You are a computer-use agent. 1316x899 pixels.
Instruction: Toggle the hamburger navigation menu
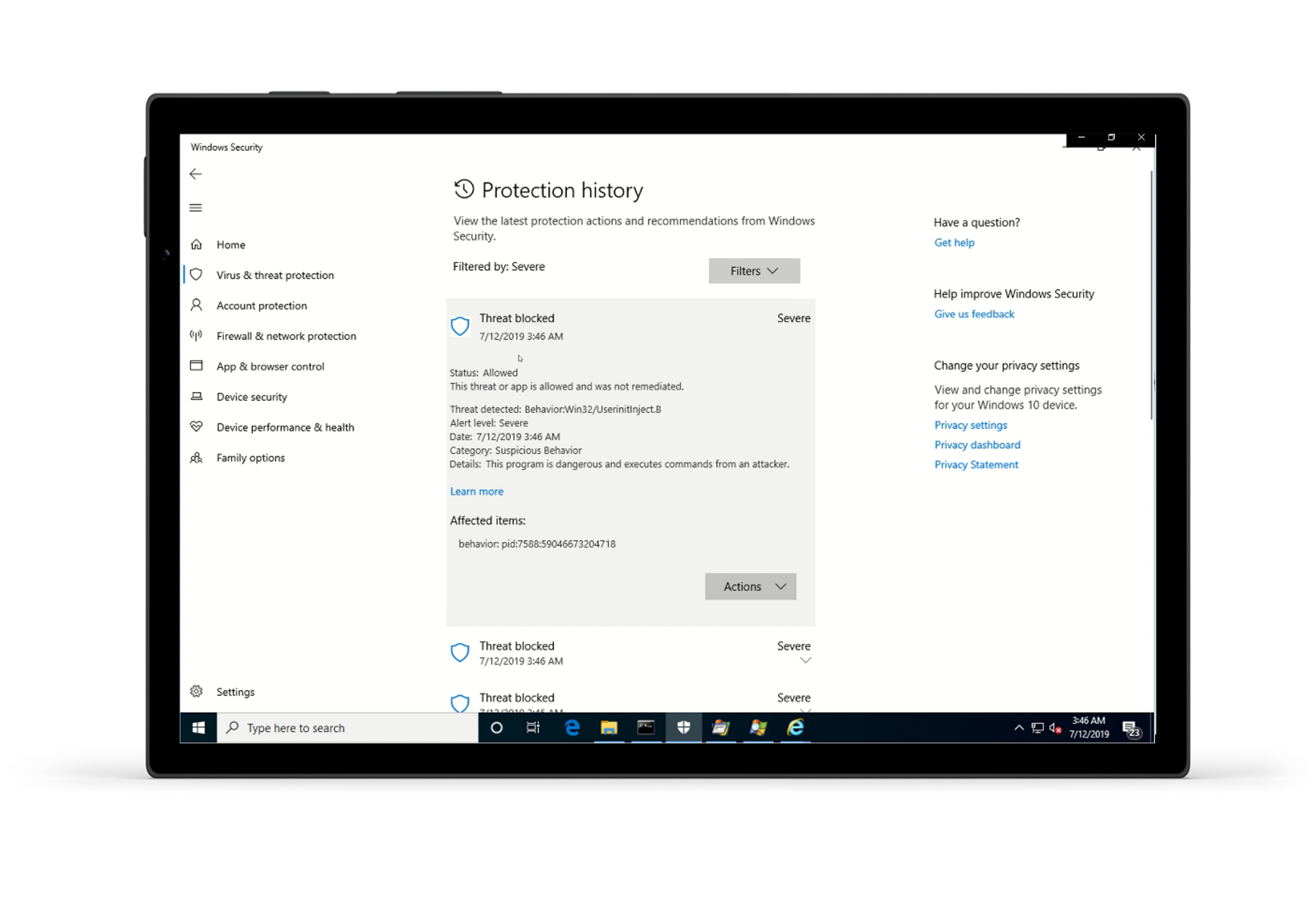[x=195, y=208]
